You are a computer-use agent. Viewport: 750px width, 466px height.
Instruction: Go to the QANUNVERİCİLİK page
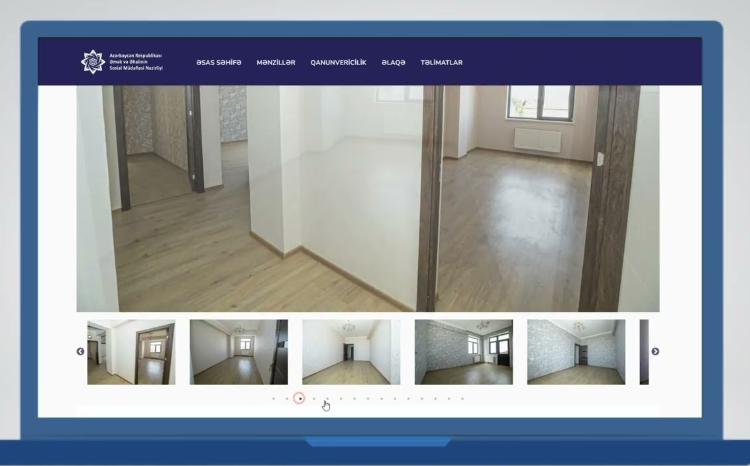[338, 62]
